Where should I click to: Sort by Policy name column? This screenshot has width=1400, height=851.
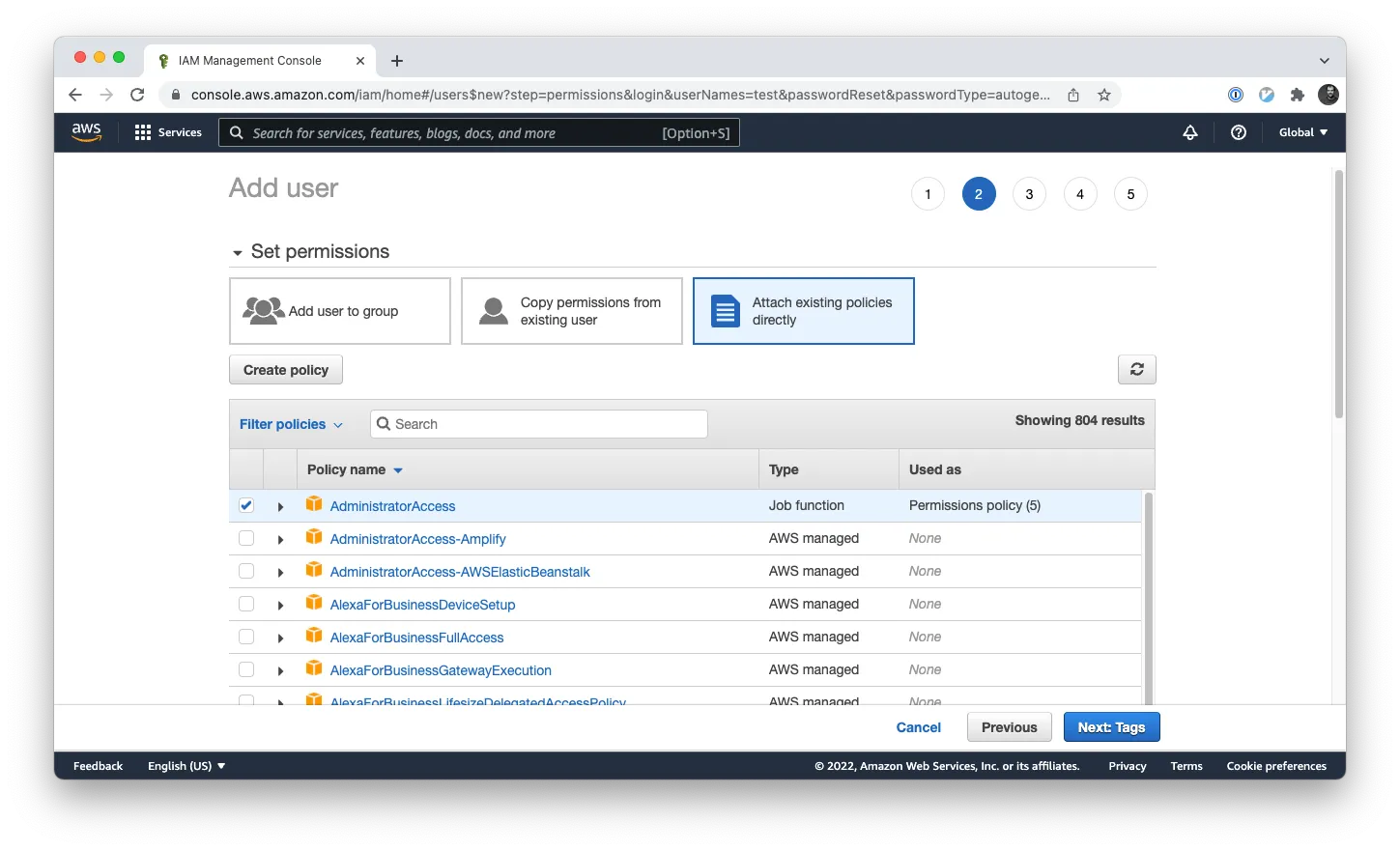pyautogui.click(x=355, y=469)
